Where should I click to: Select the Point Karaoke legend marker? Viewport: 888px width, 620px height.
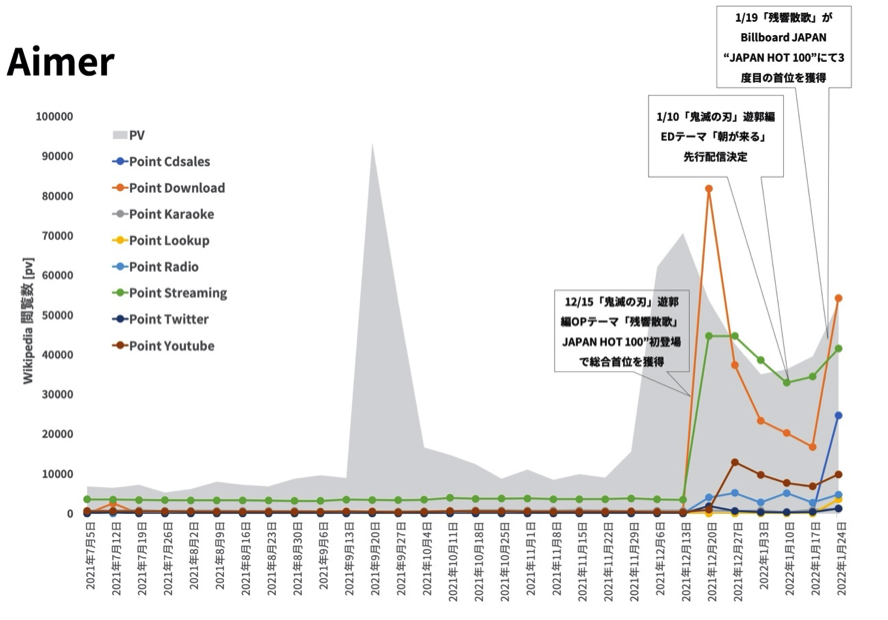click(119, 214)
